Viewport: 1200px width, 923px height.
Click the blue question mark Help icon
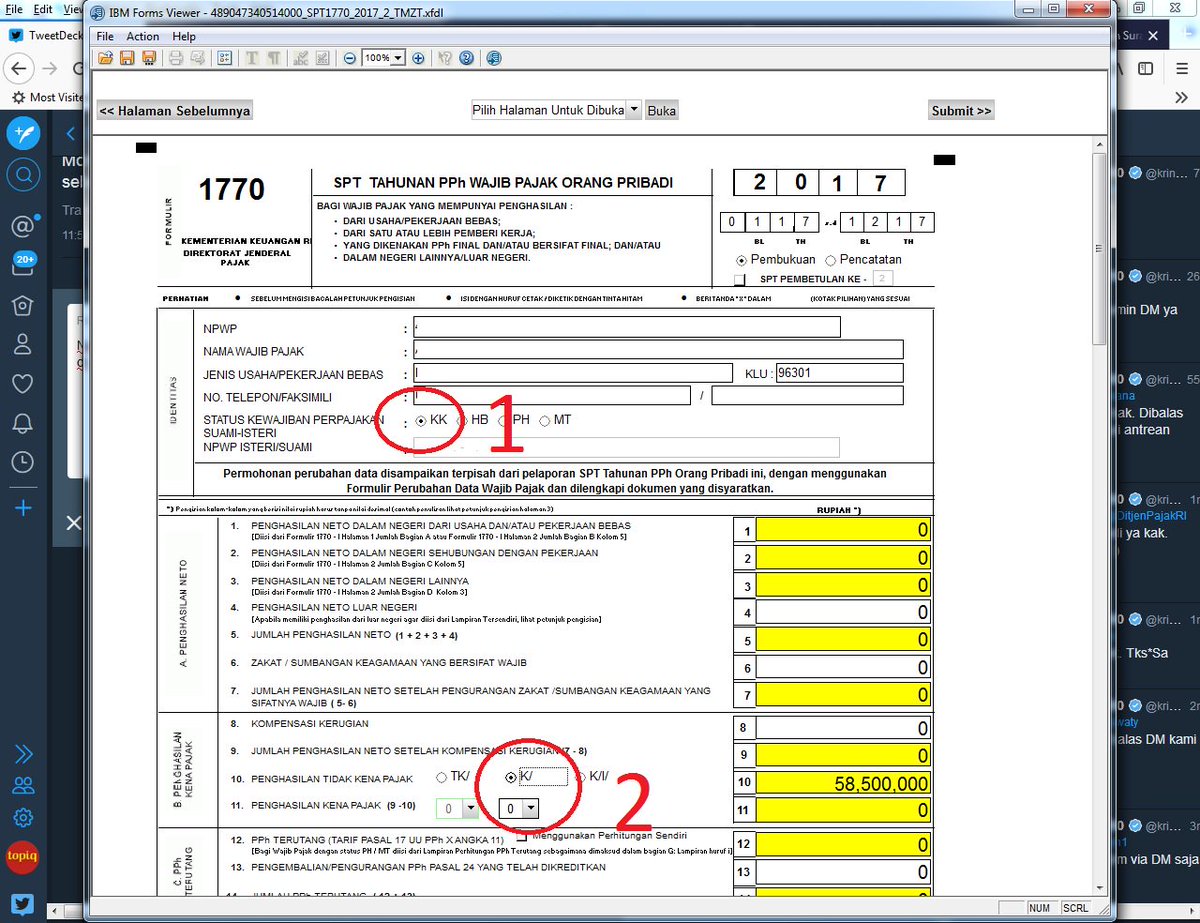(466, 58)
